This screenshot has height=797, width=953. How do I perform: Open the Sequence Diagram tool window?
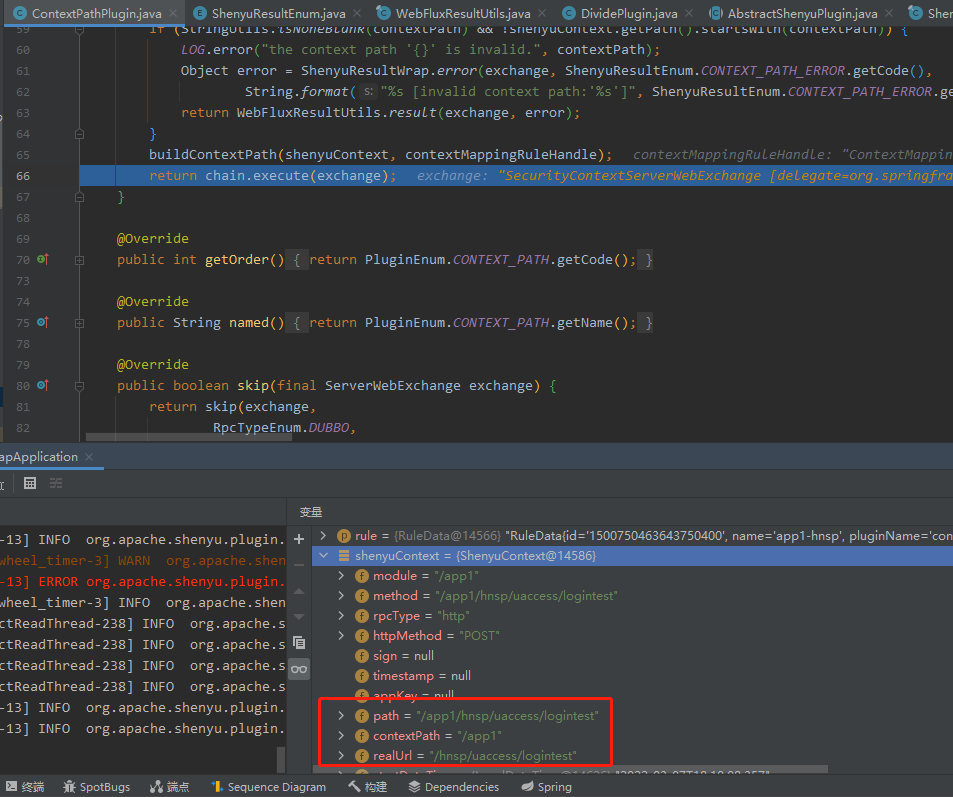pos(269,787)
